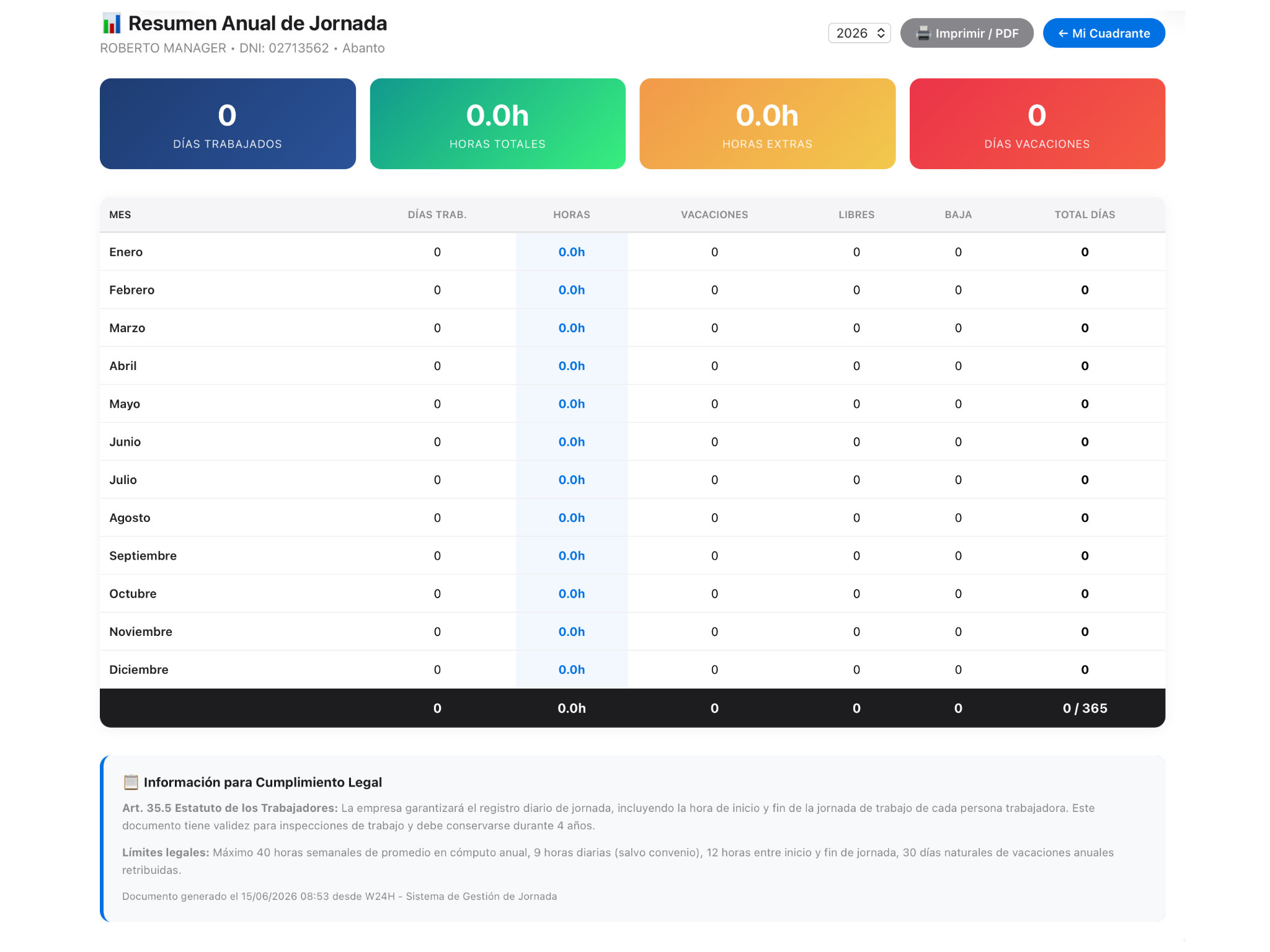Click the 0.0h hours value for Junio
Viewport: 1270px width, 952px height.
coord(572,442)
